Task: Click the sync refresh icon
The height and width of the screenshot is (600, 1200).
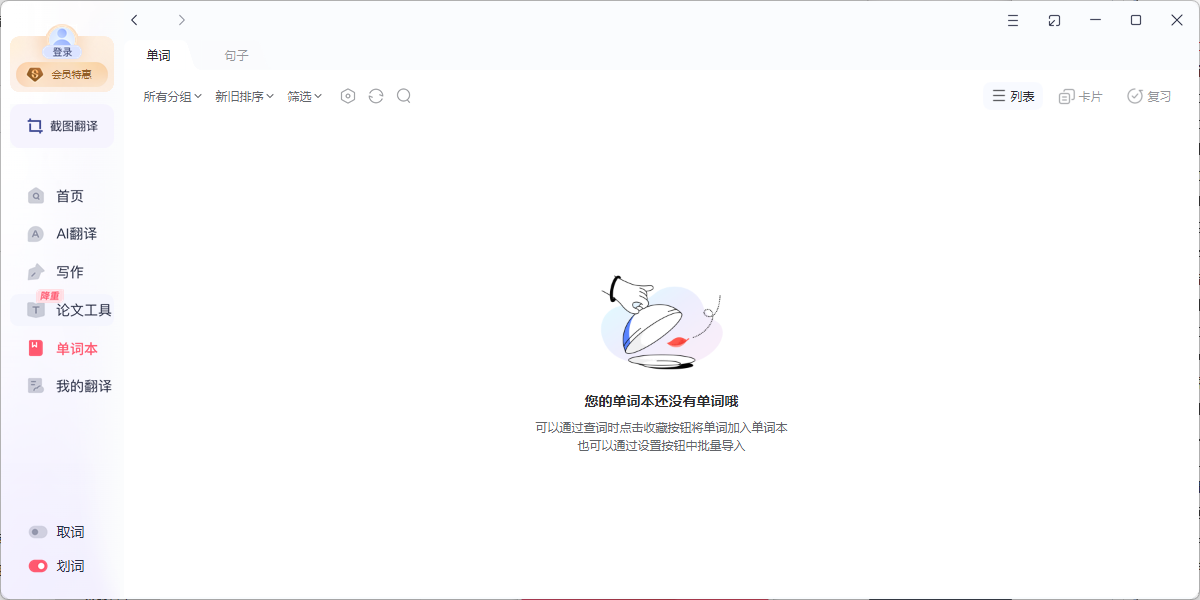Action: coord(376,96)
